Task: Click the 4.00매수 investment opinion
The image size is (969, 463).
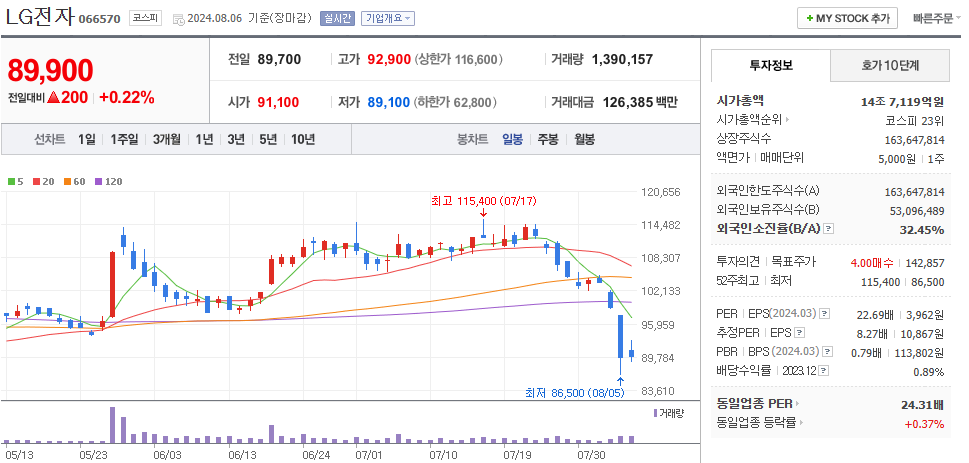Action: coord(871,263)
